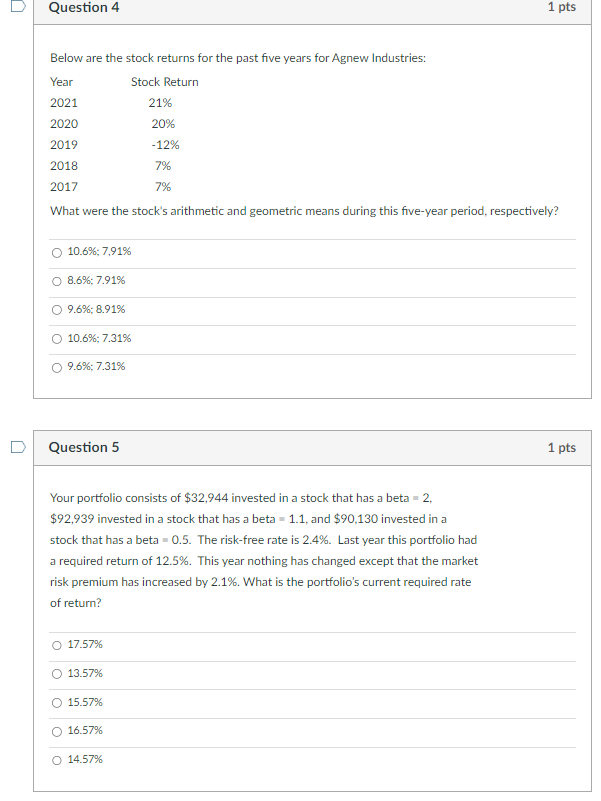Select answer 14.57% for Question 5

pyautogui.click(x=57, y=760)
